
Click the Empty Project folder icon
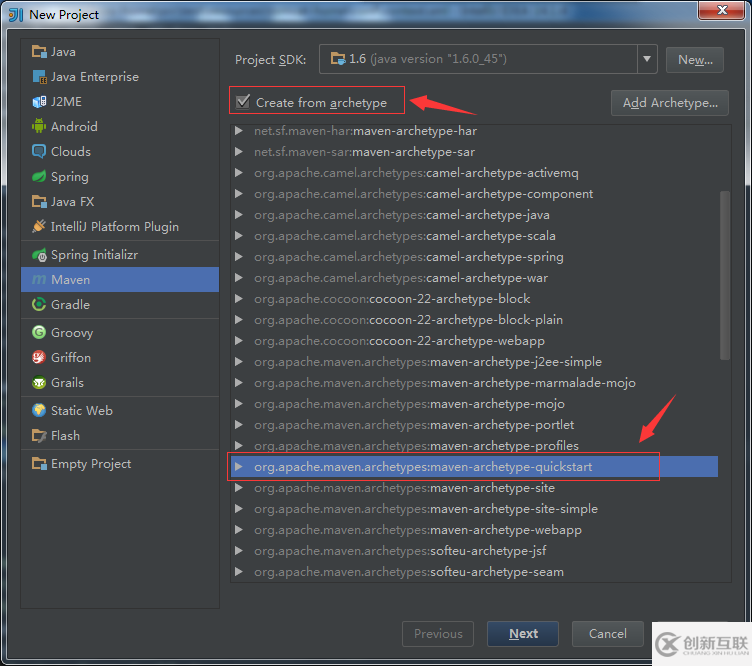(38, 464)
